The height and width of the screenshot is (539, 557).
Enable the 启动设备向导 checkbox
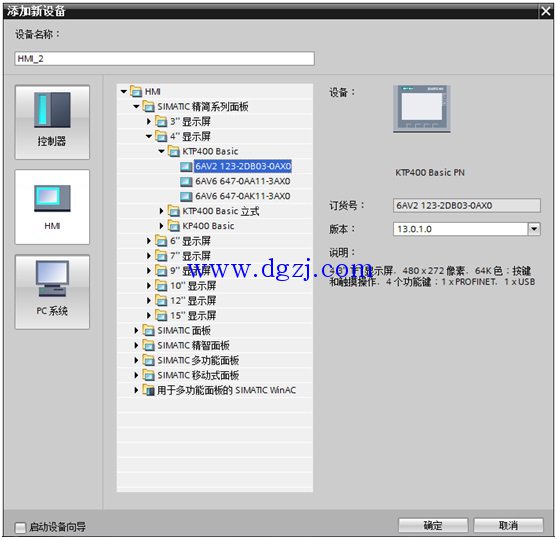[21, 527]
